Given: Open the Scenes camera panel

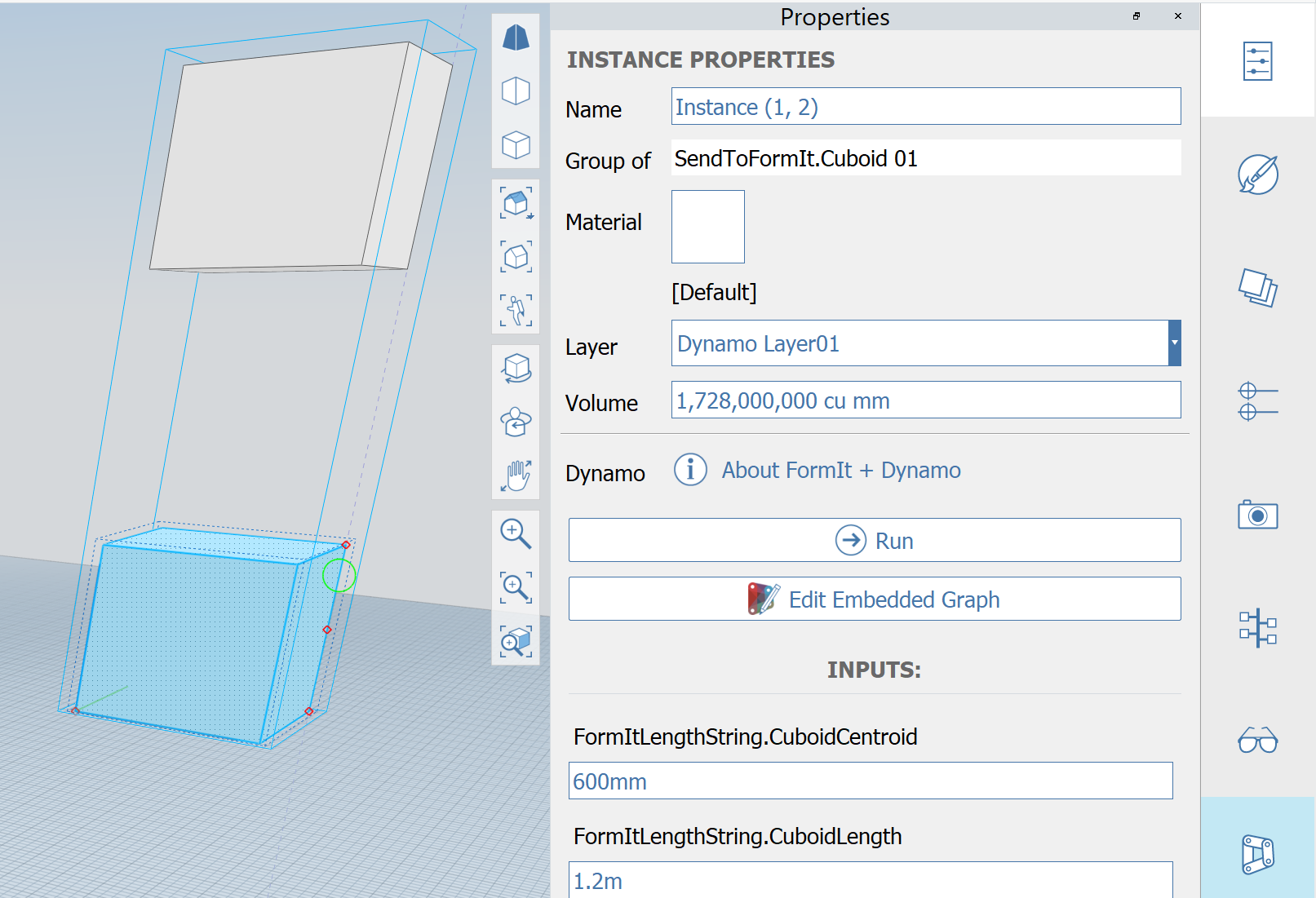Looking at the screenshot, I should tap(1256, 515).
